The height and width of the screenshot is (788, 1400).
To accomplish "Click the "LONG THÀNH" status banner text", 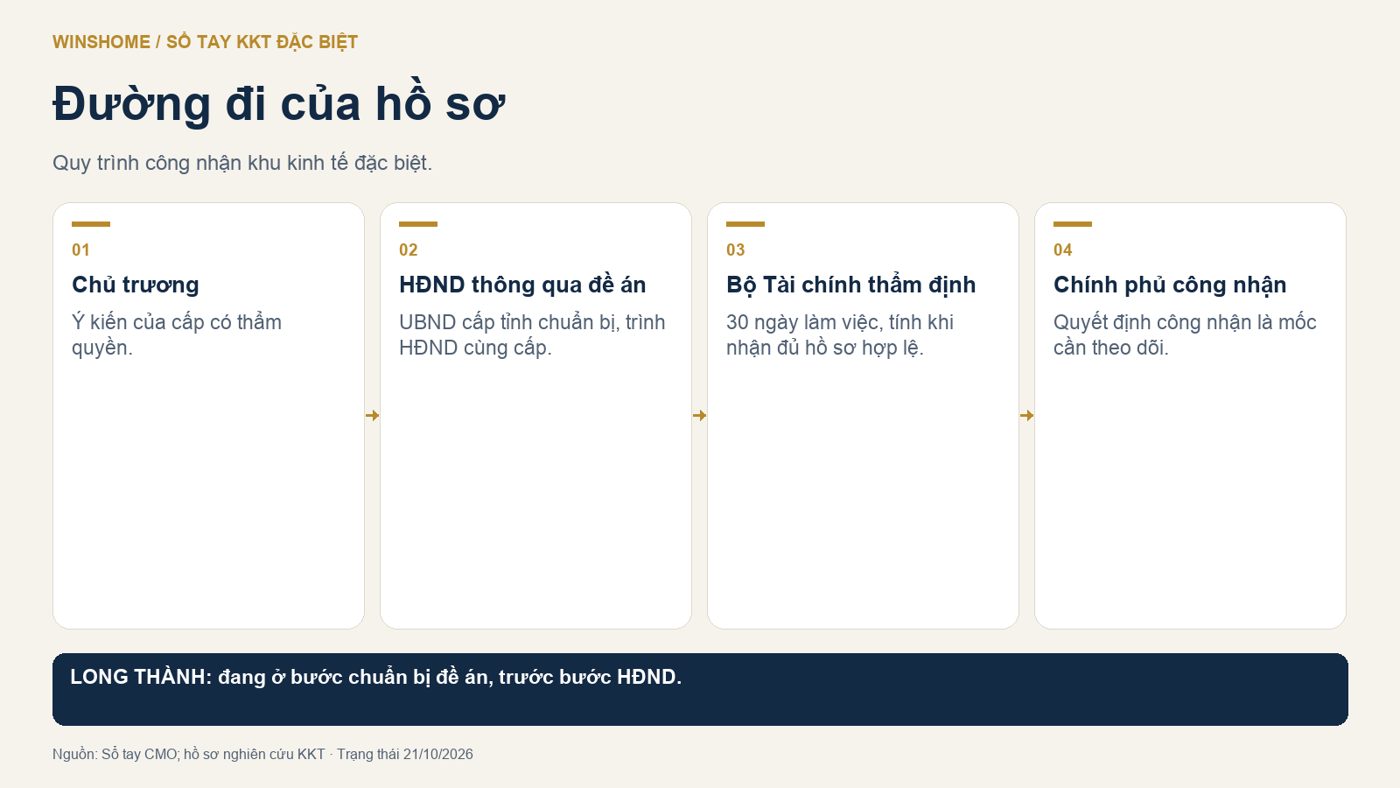I will 376,677.
